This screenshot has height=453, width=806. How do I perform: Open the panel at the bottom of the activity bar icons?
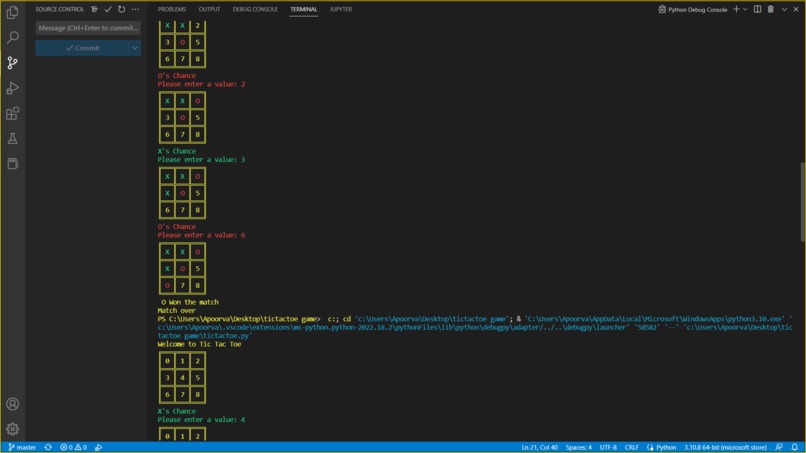[12, 164]
